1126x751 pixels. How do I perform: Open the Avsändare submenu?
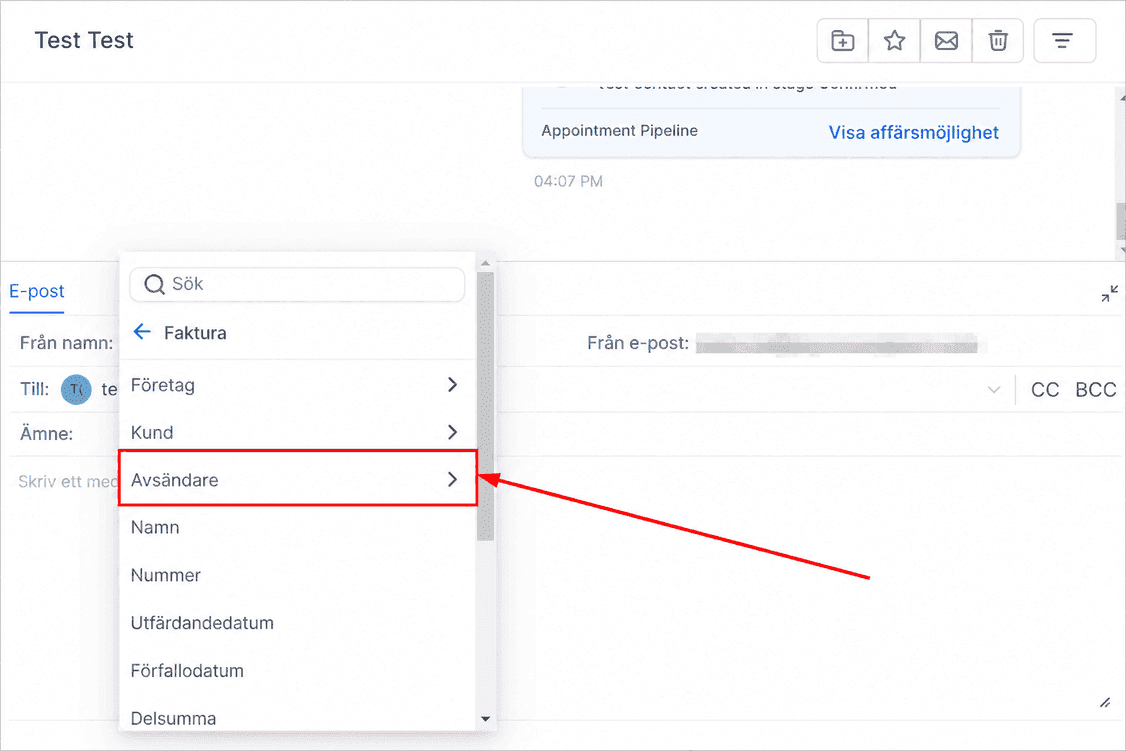click(297, 479)
